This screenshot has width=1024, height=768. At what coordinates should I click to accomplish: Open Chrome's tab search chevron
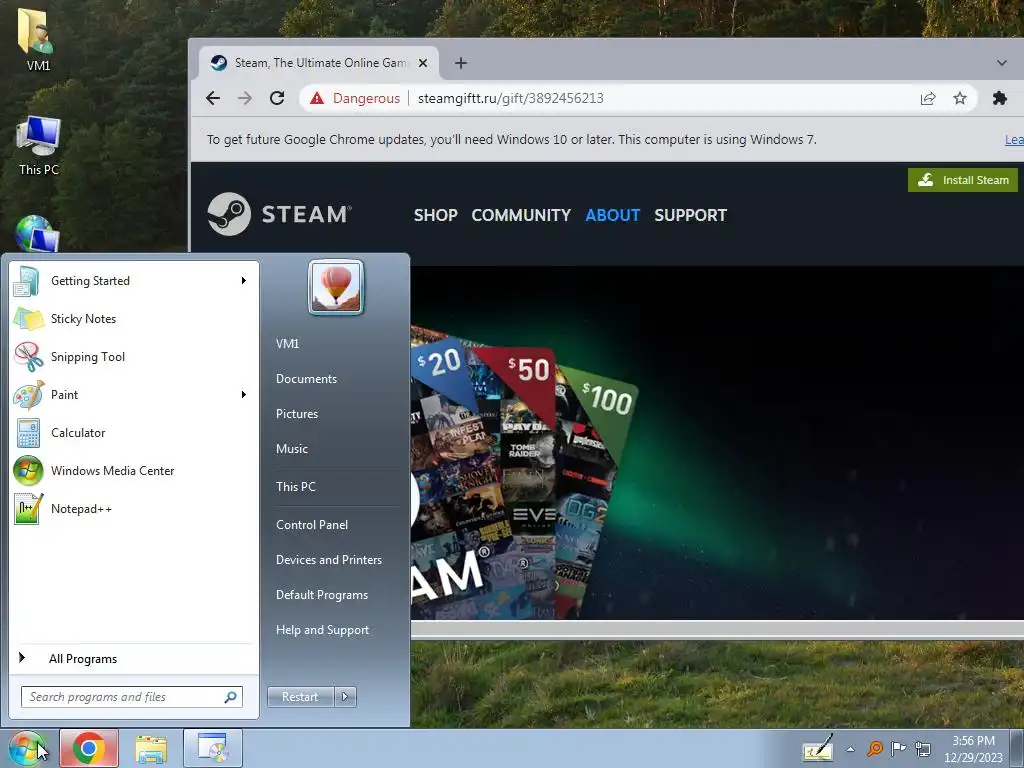1002,63
